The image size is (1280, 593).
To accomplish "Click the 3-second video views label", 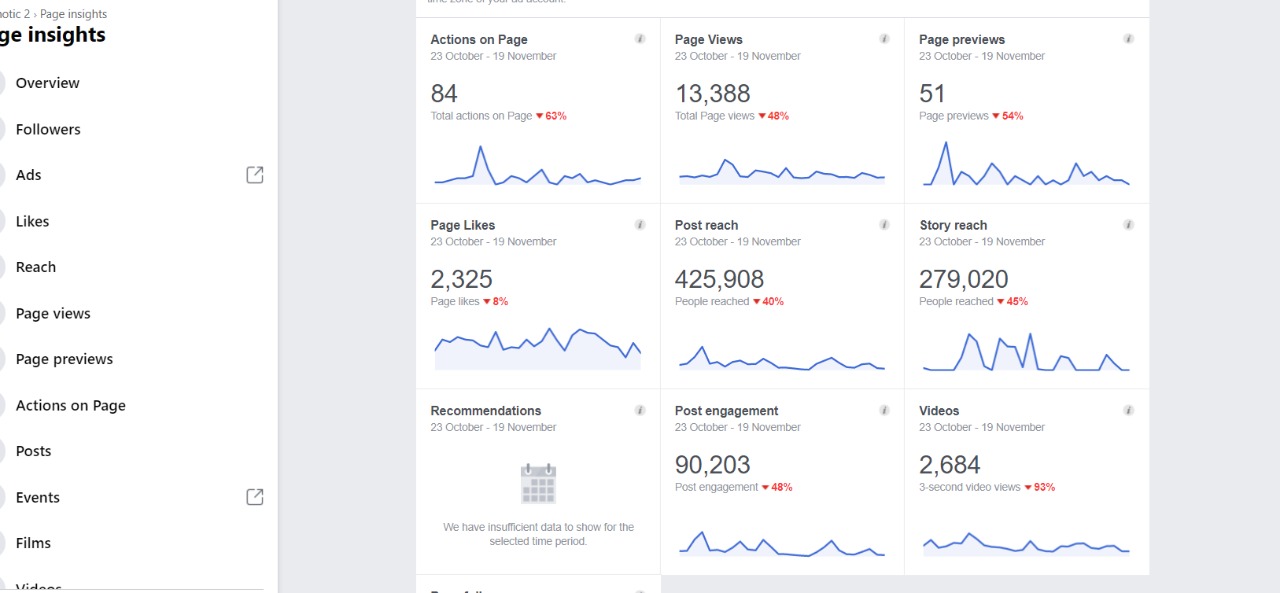I will 970,487.
